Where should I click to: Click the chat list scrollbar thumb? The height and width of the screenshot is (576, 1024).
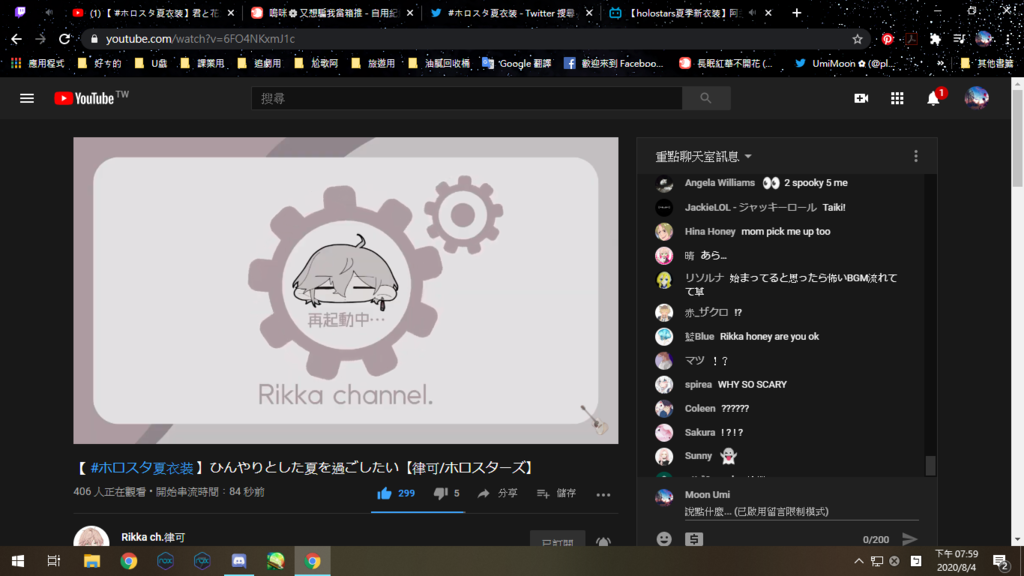[931, 466]
